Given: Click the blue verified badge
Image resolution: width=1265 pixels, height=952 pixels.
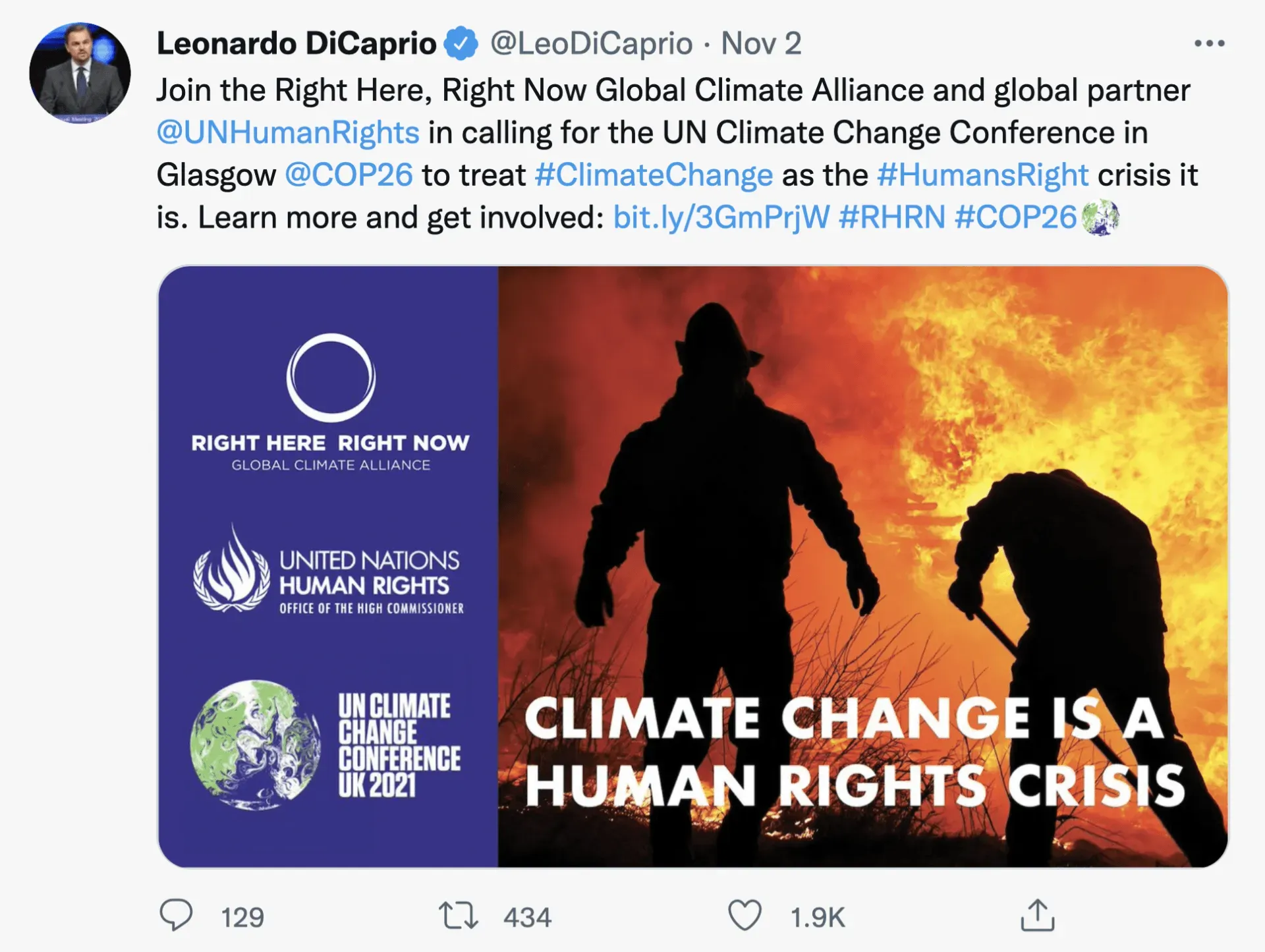Looking at the screenshot, I should pos(461,43).
